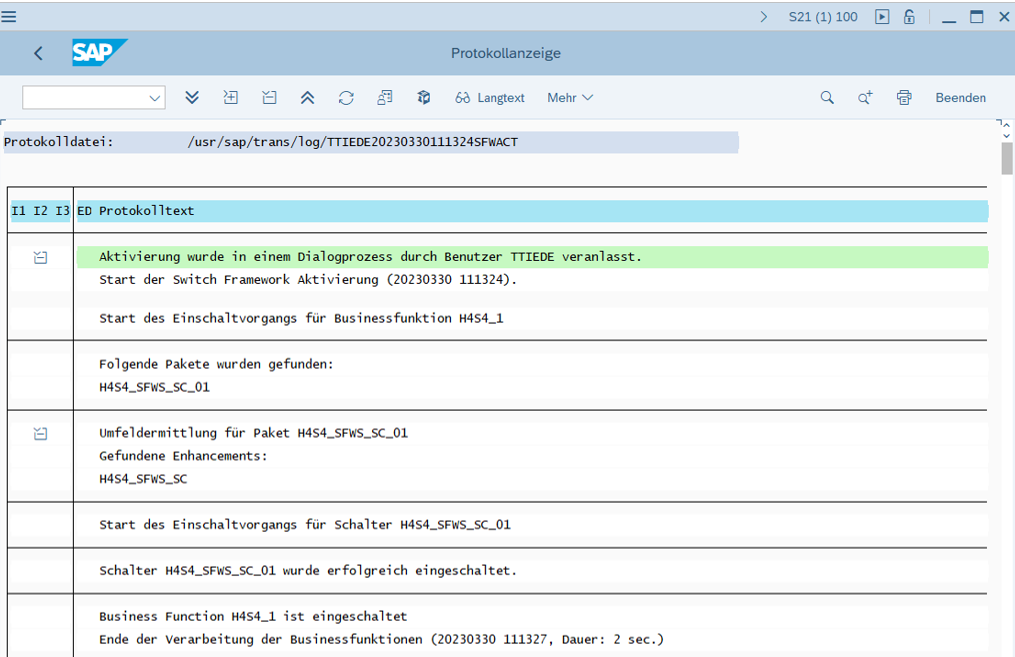
Task: Click the Langtext button
Action: 490,97
